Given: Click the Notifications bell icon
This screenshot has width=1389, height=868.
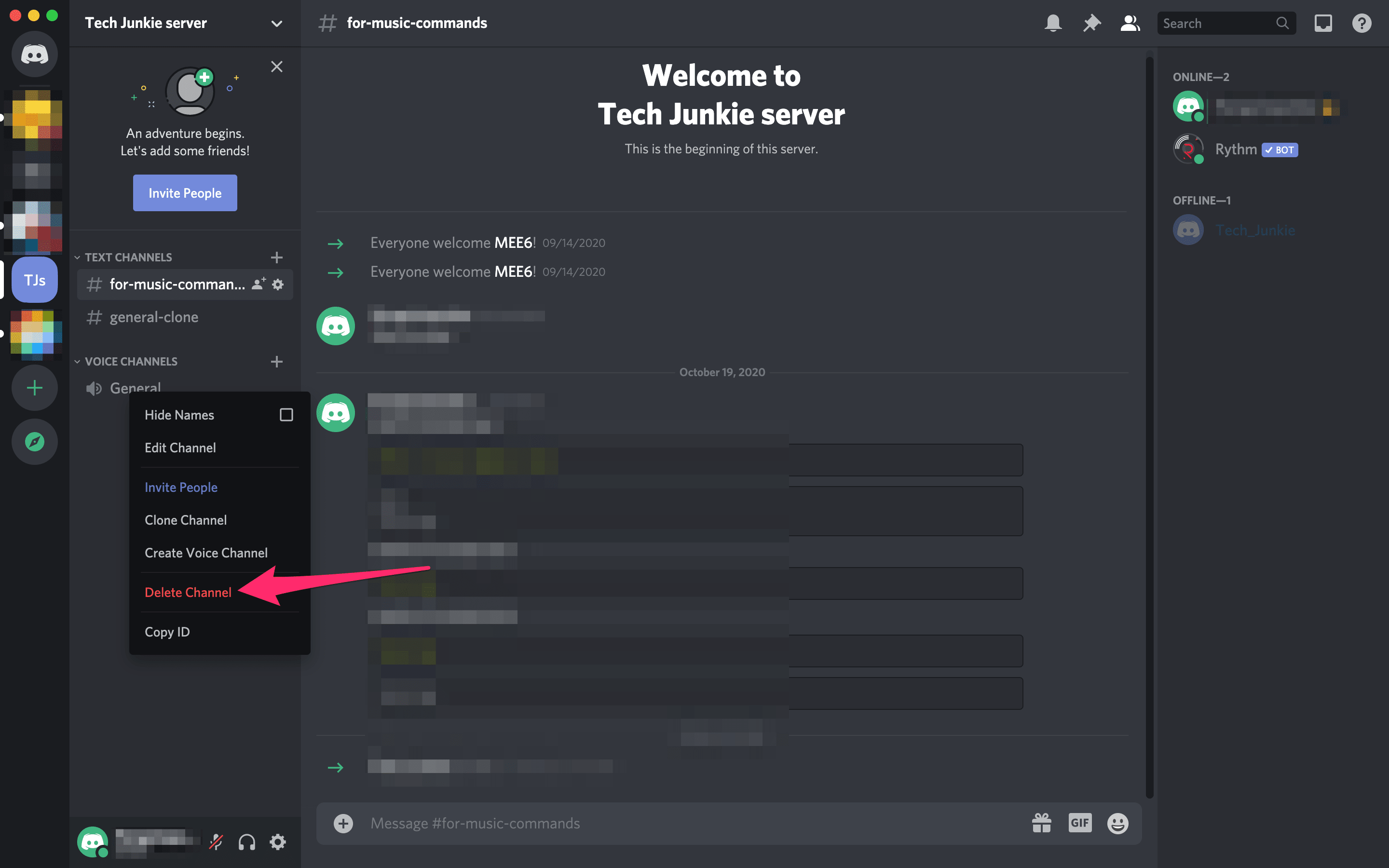Looking at the screenshot, I should (x=1052, y=23).
